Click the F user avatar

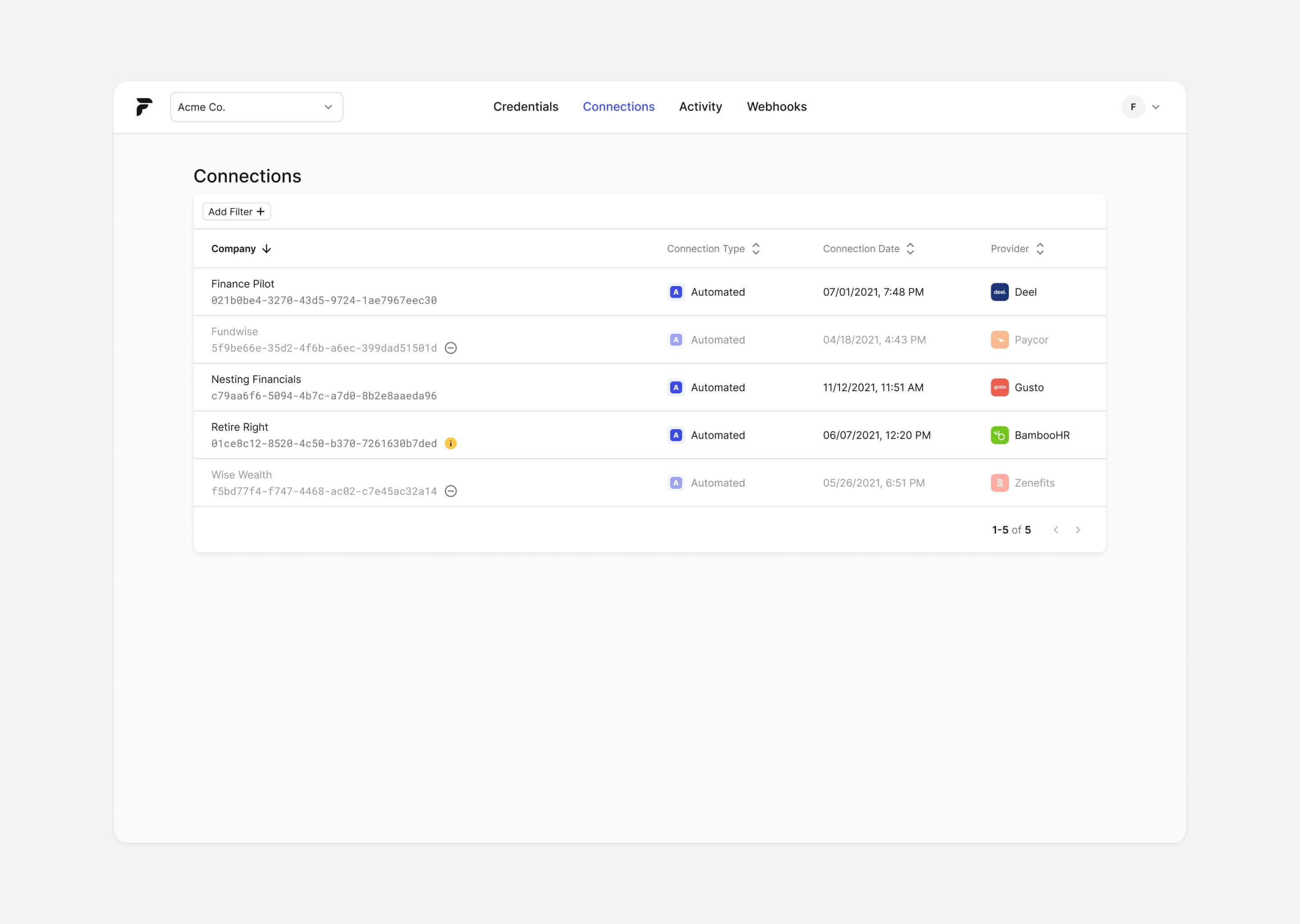1133,107
